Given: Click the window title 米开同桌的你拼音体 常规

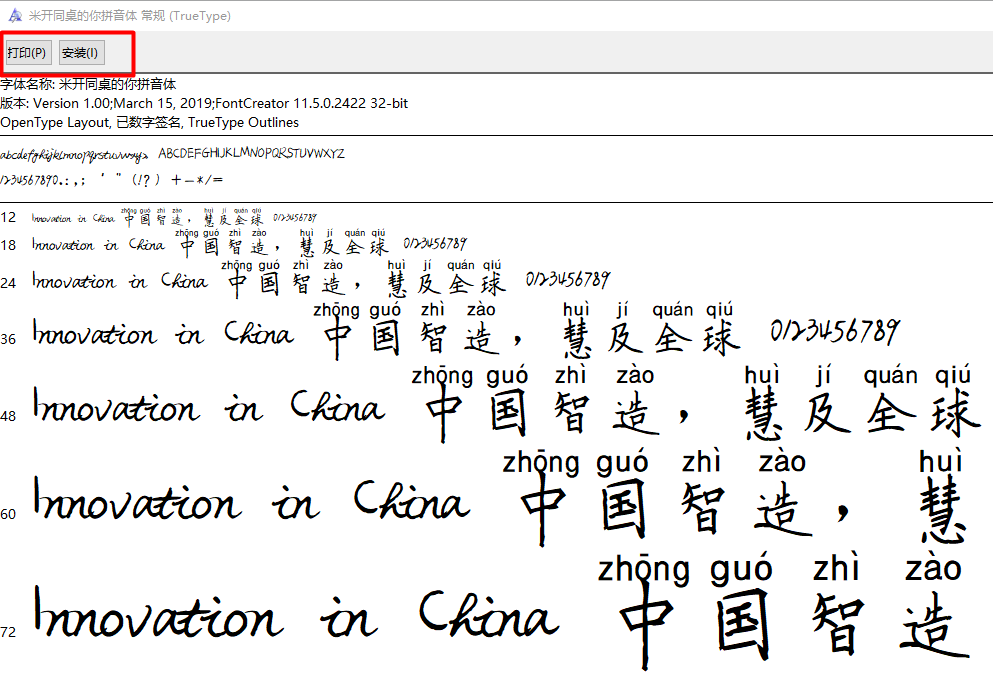Looking at the screenshot, I should coord(129,15).
